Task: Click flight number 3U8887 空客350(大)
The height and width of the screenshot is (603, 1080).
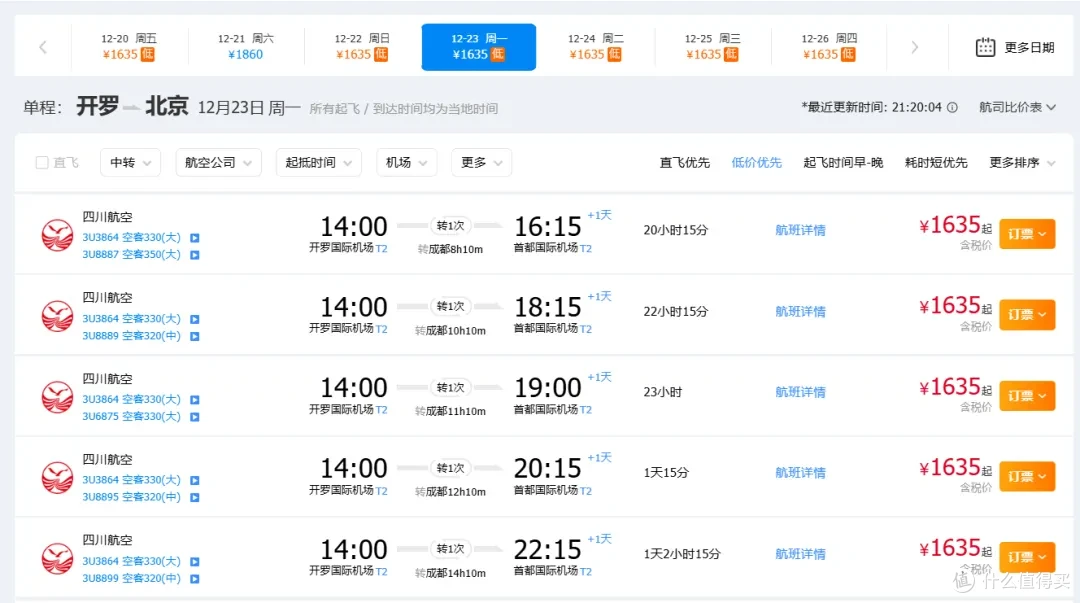Action: [131, 254]
